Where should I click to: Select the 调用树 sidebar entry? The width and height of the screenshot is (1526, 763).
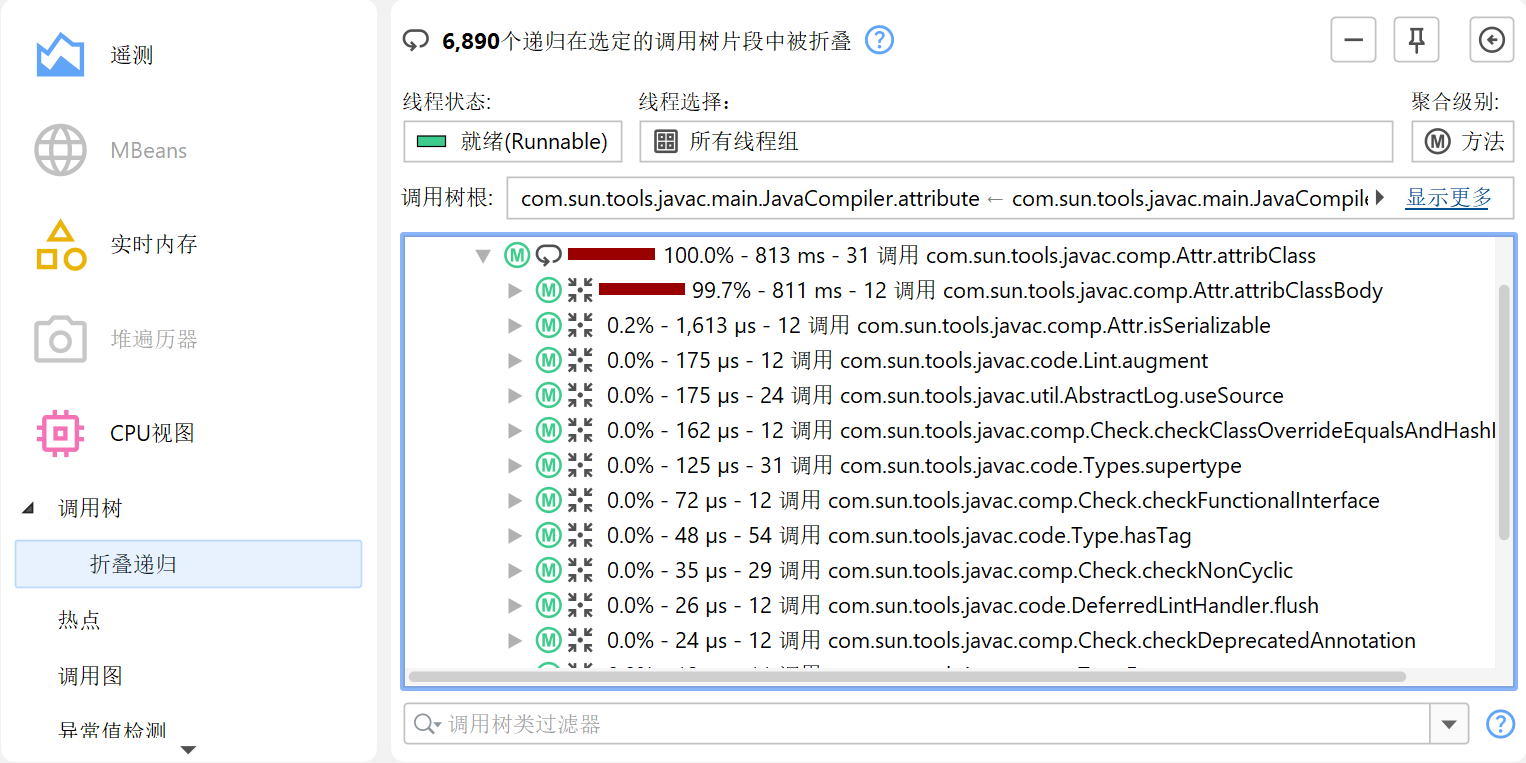click(x=91, y=508)
